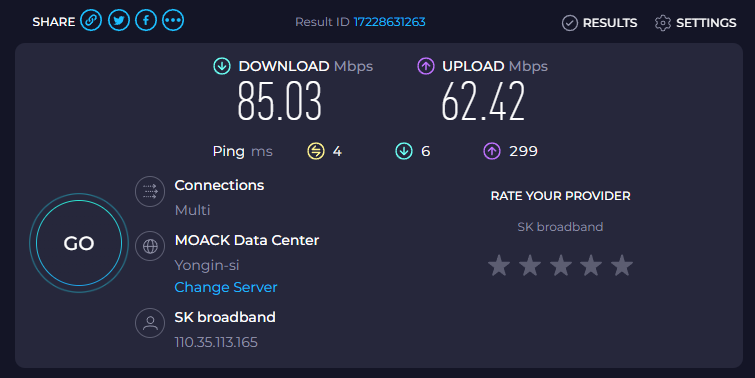Open the RESULTS menu

coord(599,23)
